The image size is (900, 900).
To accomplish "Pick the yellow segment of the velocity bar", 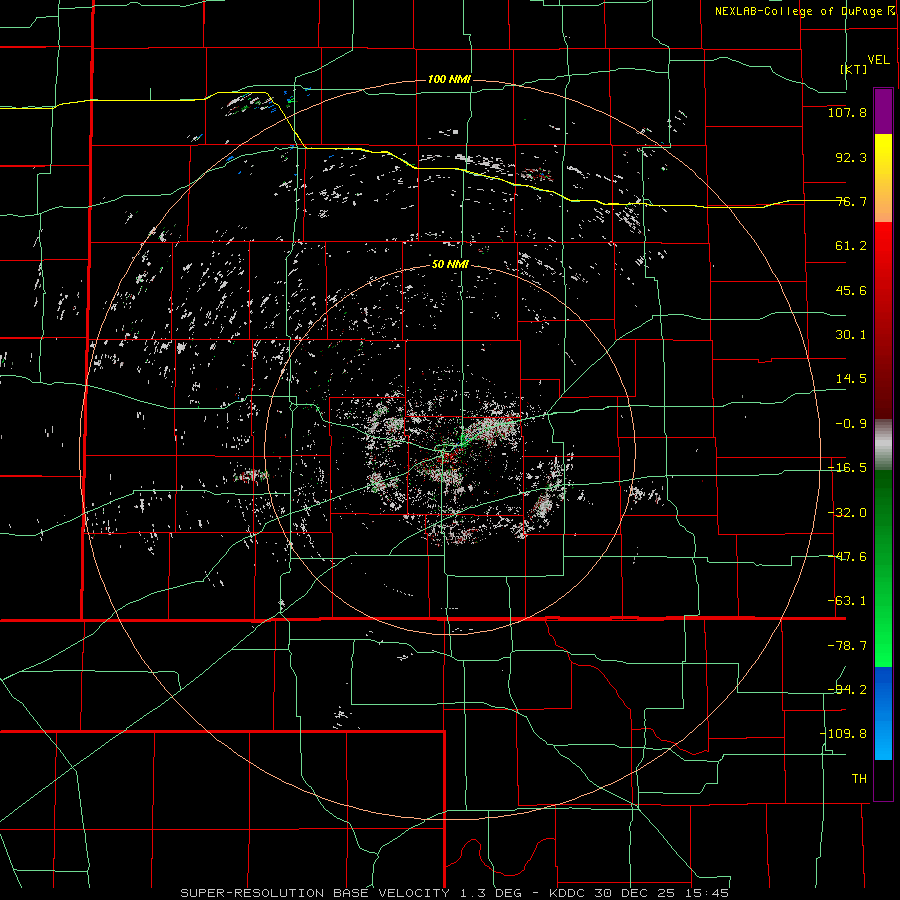I will [883, 178].
